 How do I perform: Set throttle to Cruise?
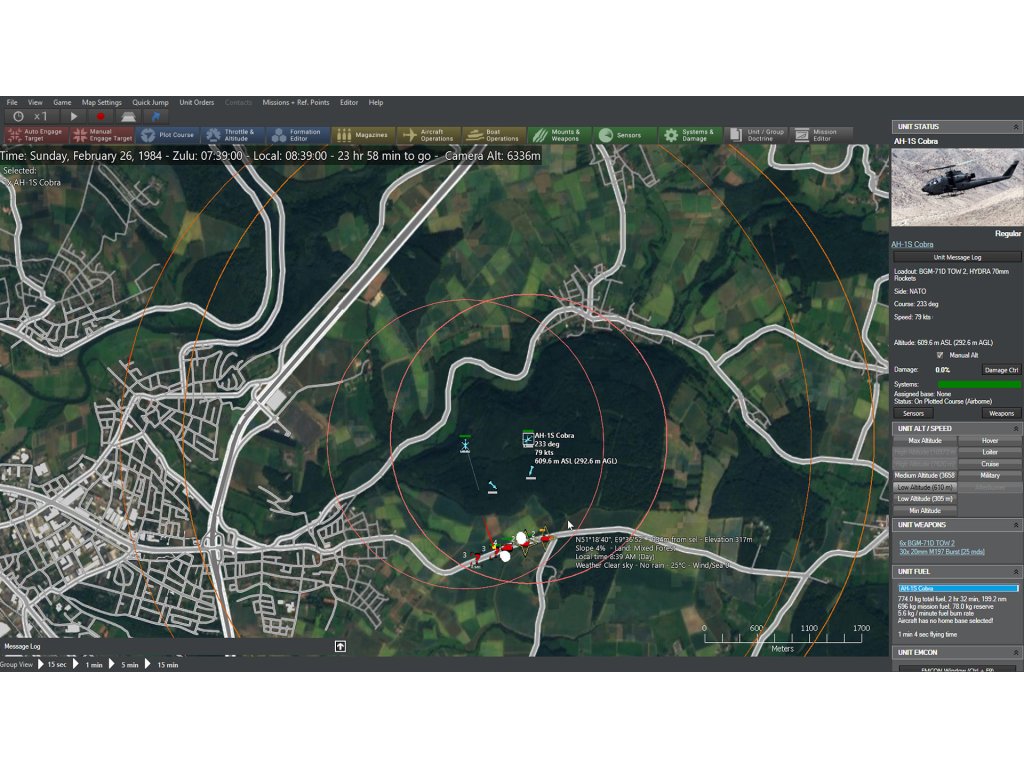click(x=989, y=464)
